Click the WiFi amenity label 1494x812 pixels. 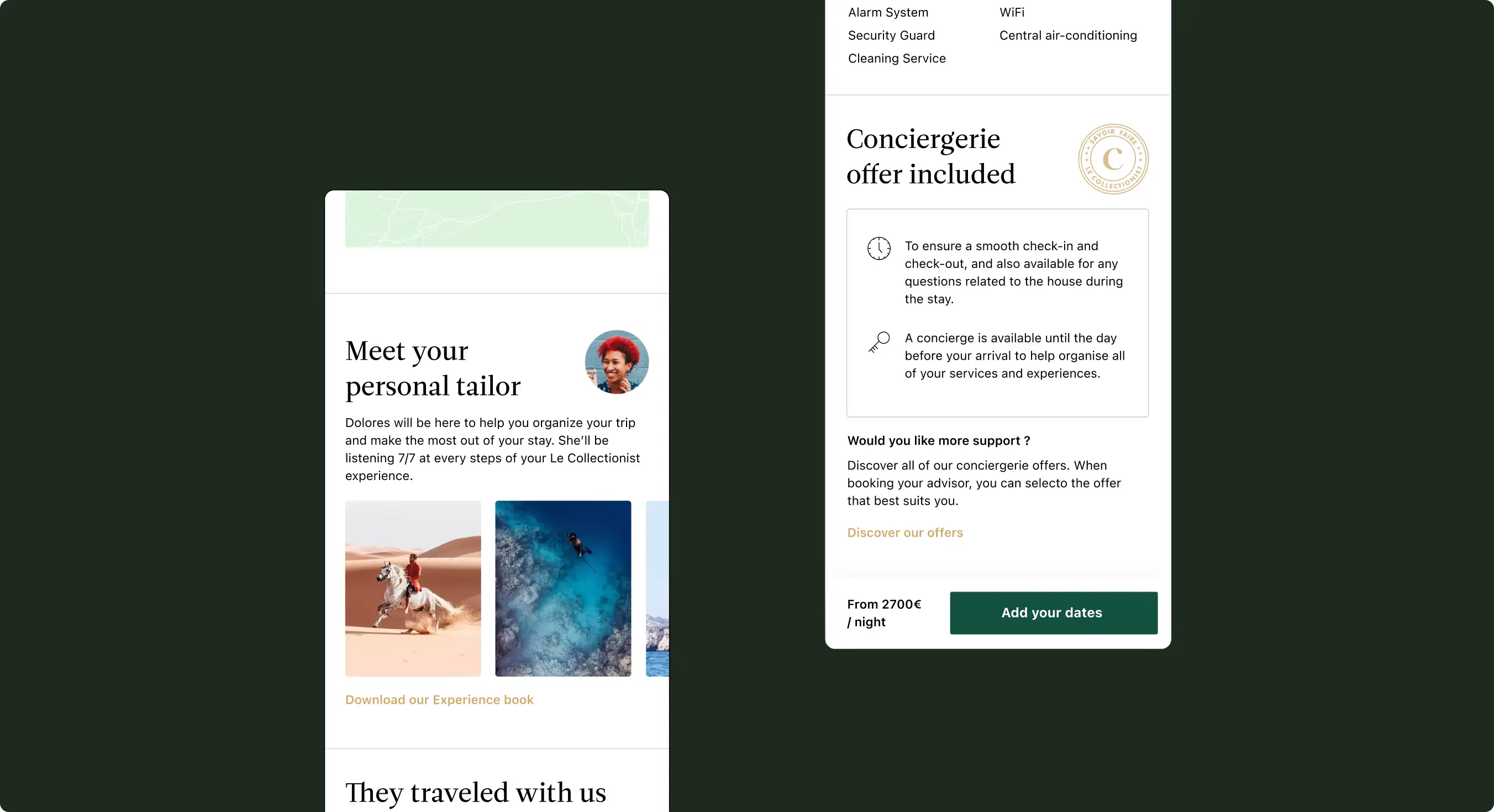(1012, 12)
